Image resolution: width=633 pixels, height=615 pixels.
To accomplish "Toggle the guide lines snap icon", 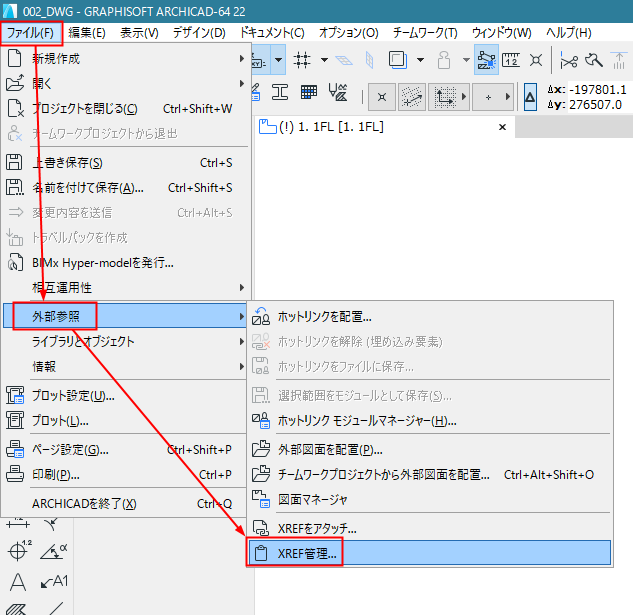I will tap(486, 60).
